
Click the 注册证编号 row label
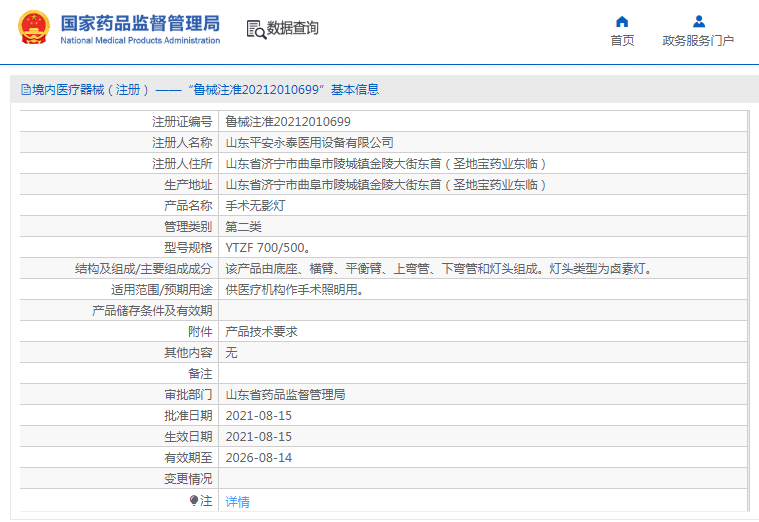point(182,122)
